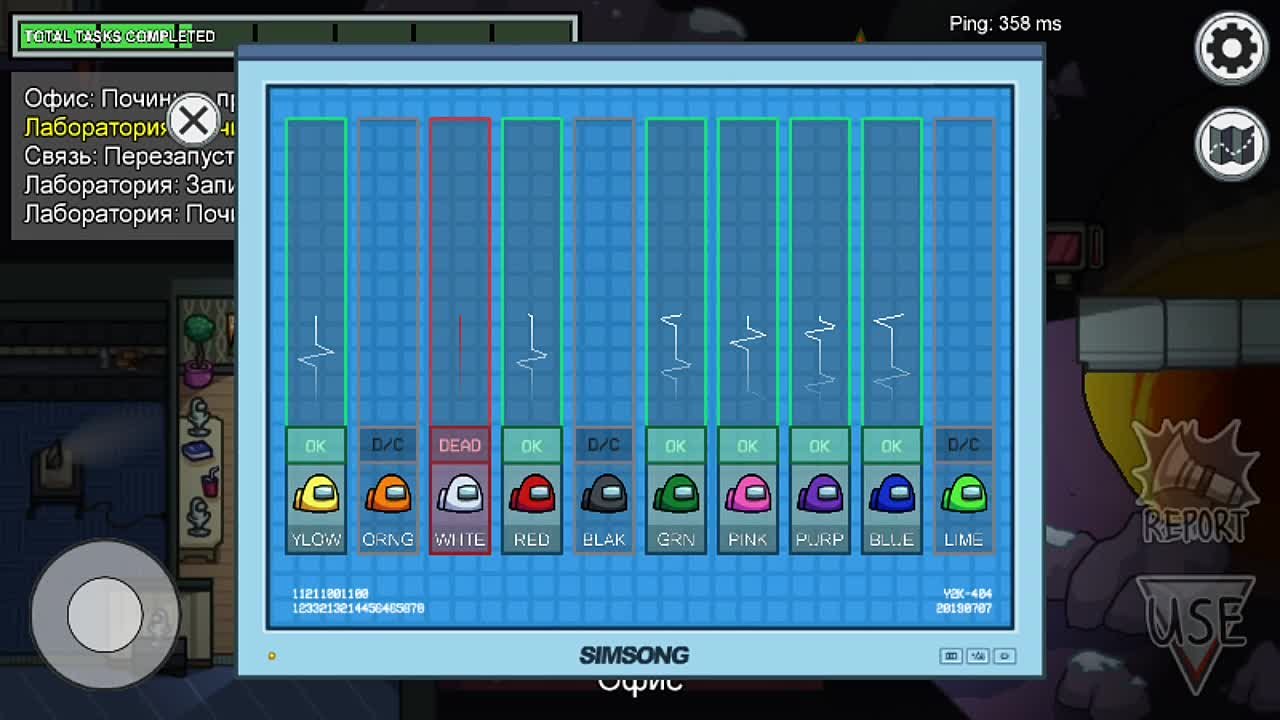
Task: Click the task Лаборатория: Запи
Action: [130, 185]
